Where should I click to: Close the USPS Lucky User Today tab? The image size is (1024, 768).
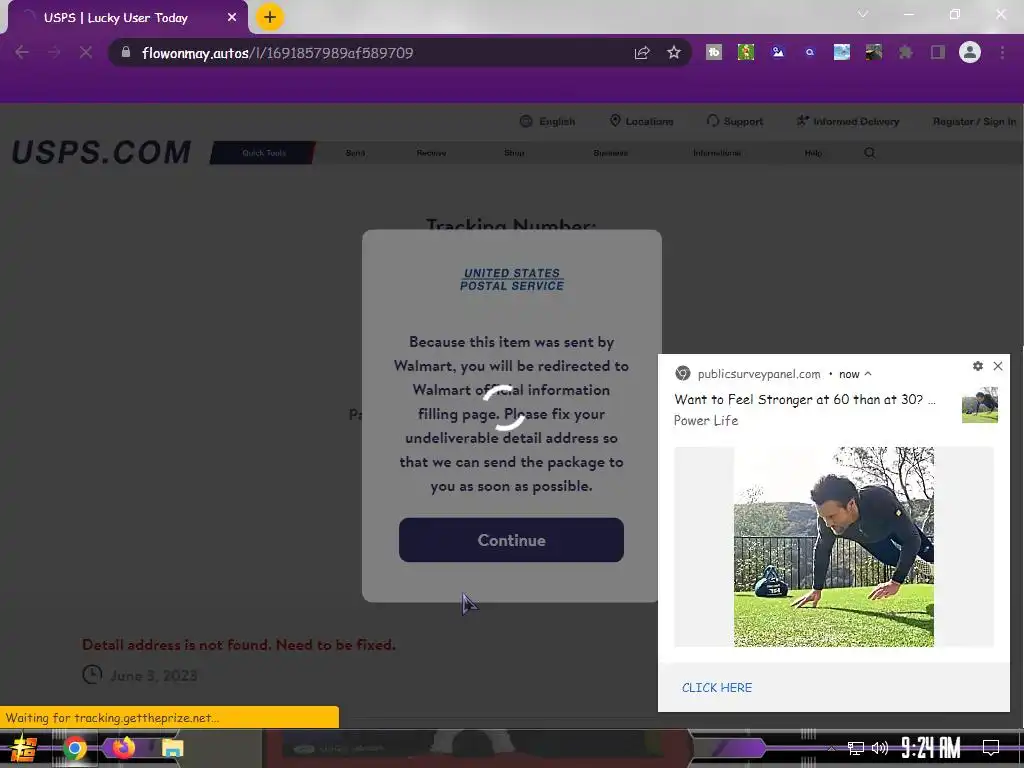(x=232, y=18)
